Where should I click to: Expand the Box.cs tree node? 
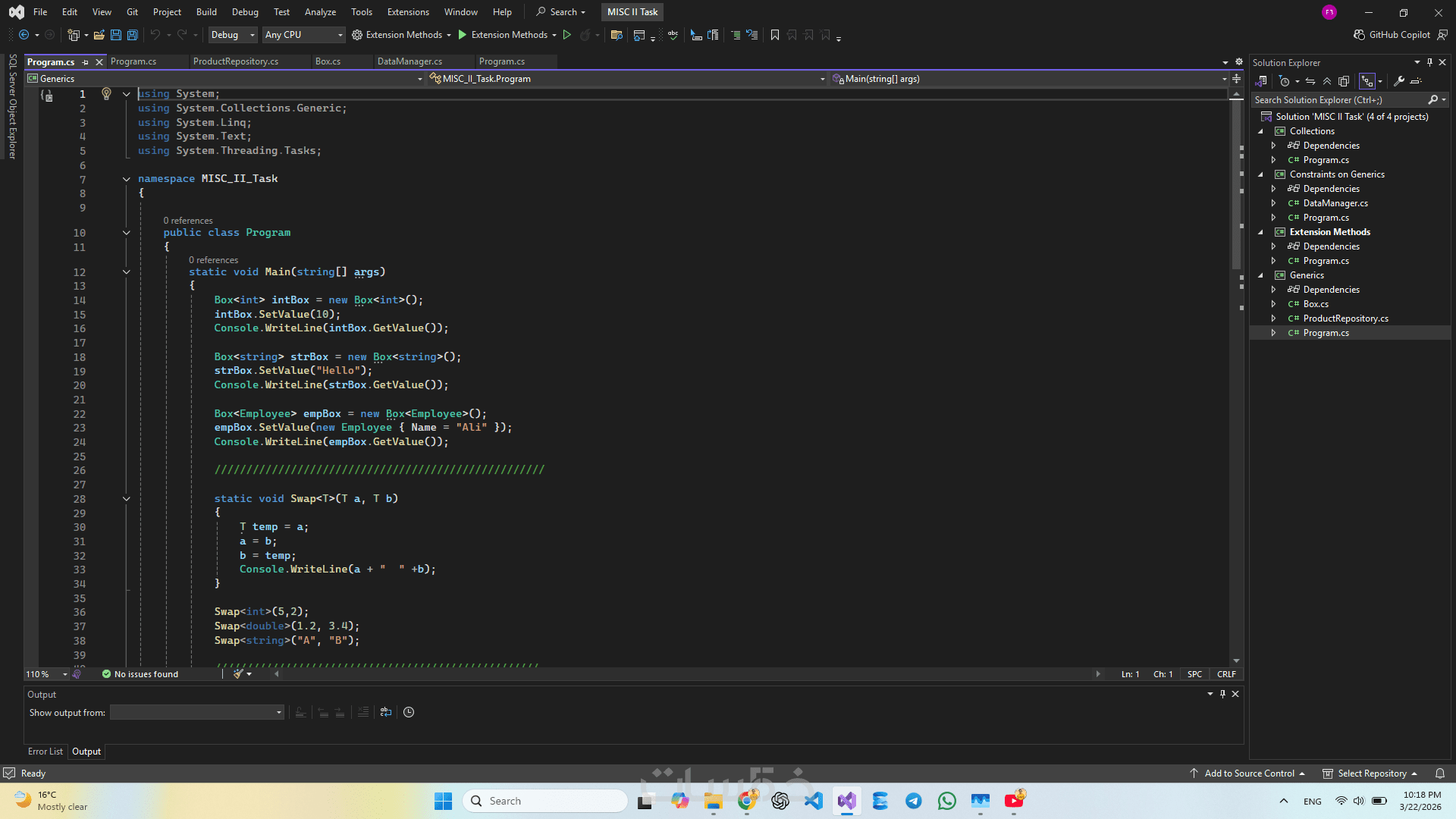tap(1273, 304)
